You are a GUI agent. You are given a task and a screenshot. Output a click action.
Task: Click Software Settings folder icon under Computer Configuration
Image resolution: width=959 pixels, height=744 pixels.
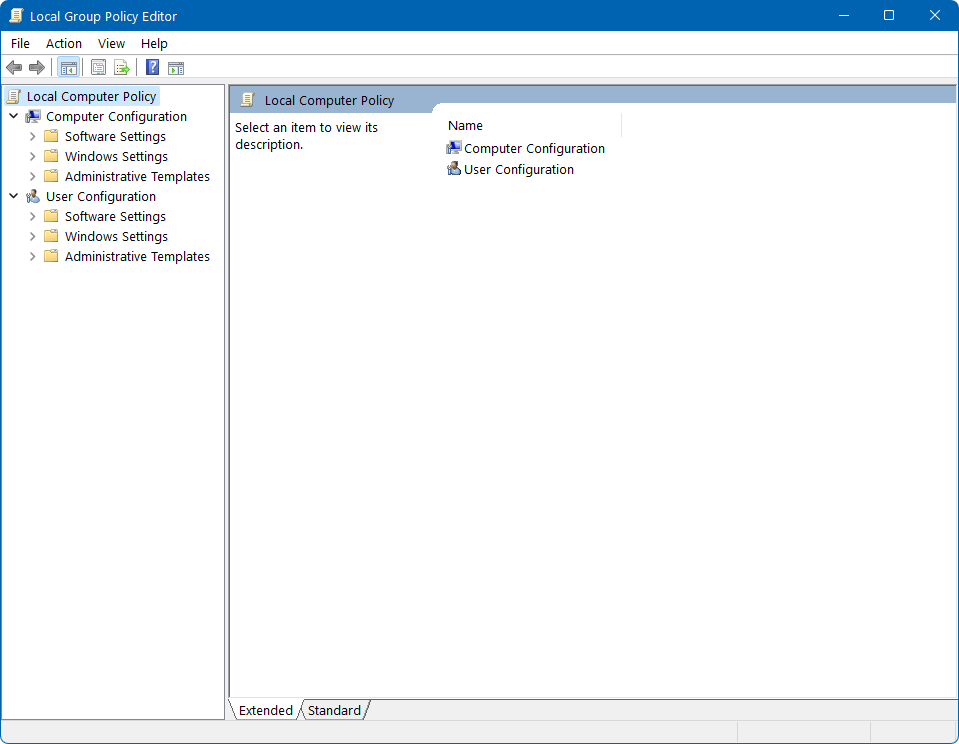[51, 136]
